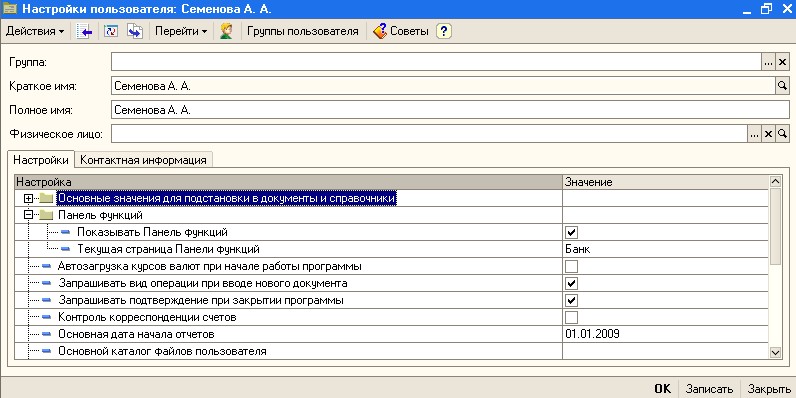Screen dimensions: 796x398
Task: Check Контроль корреспонденции счетов checkbox
Action: [x=572, y=317]
